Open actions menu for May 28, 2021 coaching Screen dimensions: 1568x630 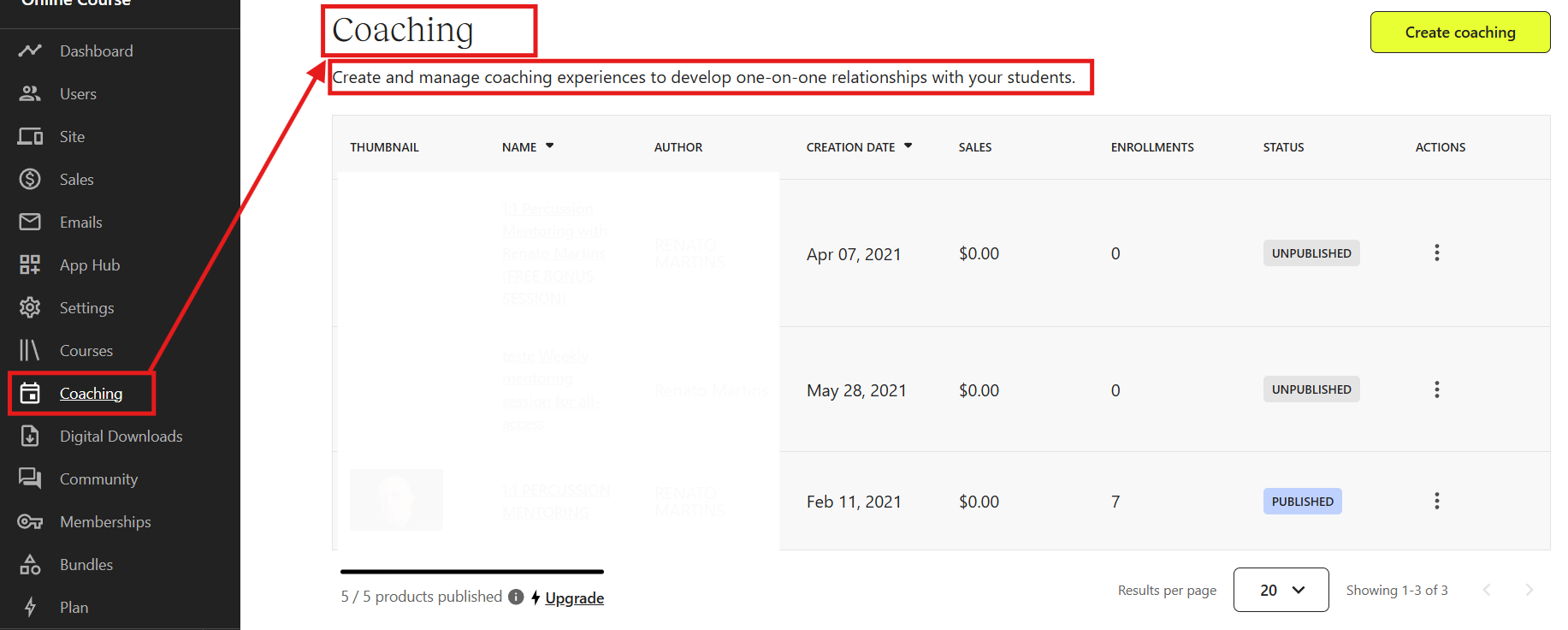tap(1436, 389)
